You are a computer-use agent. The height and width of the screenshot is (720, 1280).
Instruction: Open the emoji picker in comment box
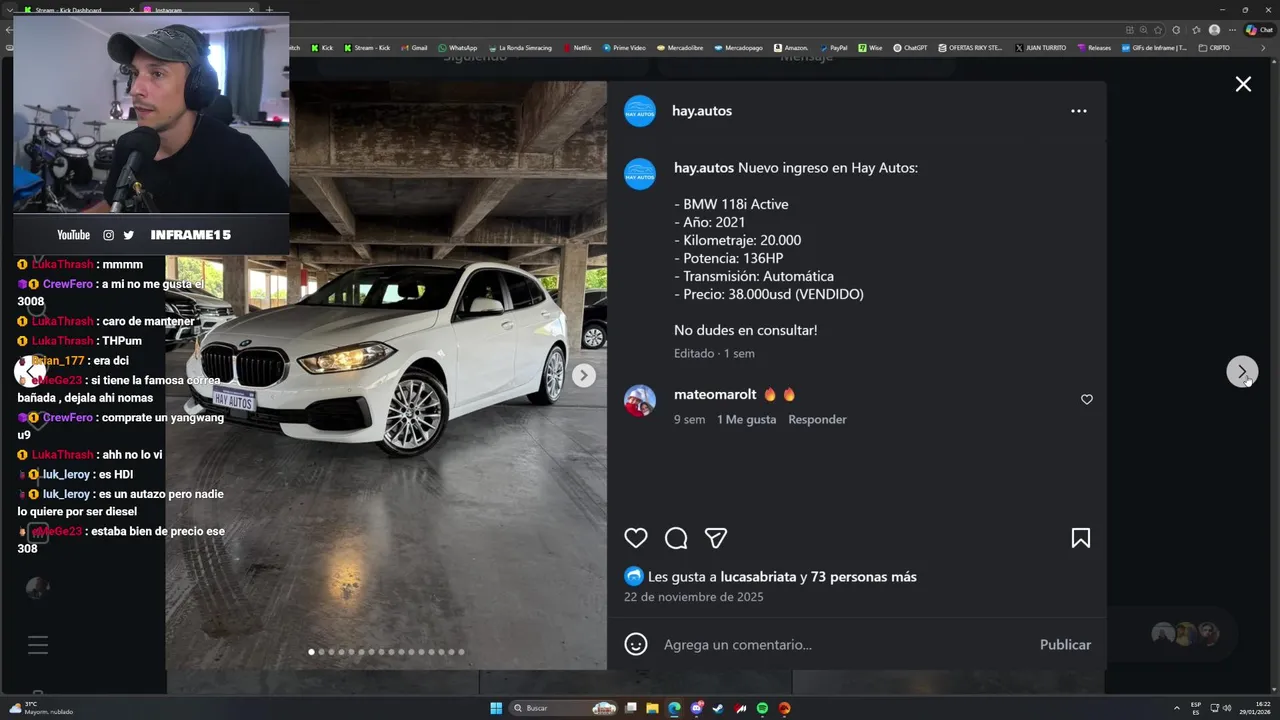click(636, 644)
